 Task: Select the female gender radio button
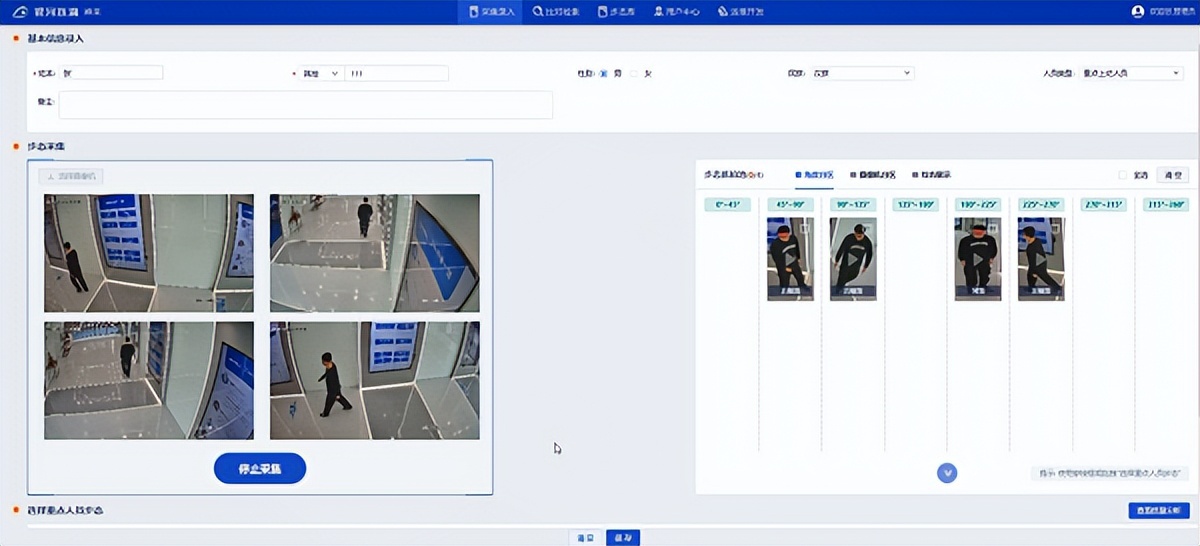click(634, 73)
